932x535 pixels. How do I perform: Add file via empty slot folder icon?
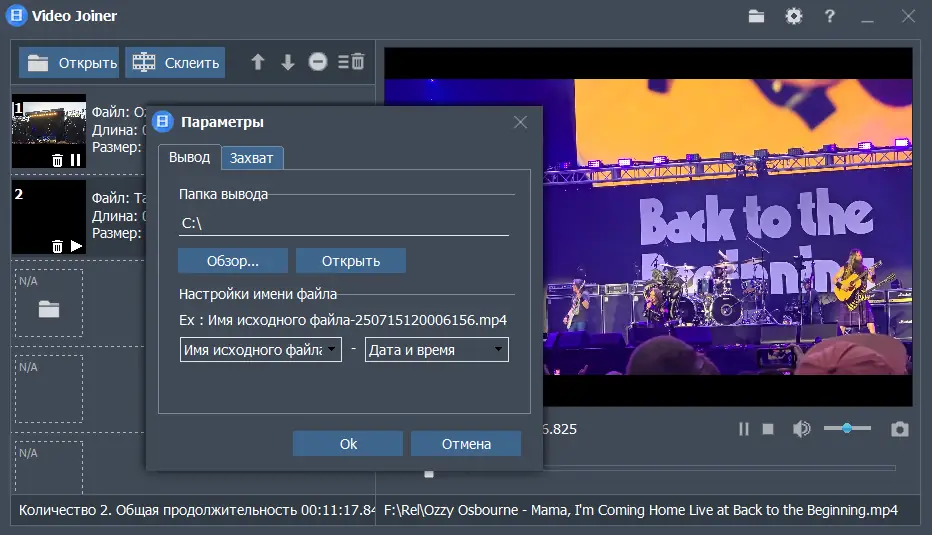(49, 309)
